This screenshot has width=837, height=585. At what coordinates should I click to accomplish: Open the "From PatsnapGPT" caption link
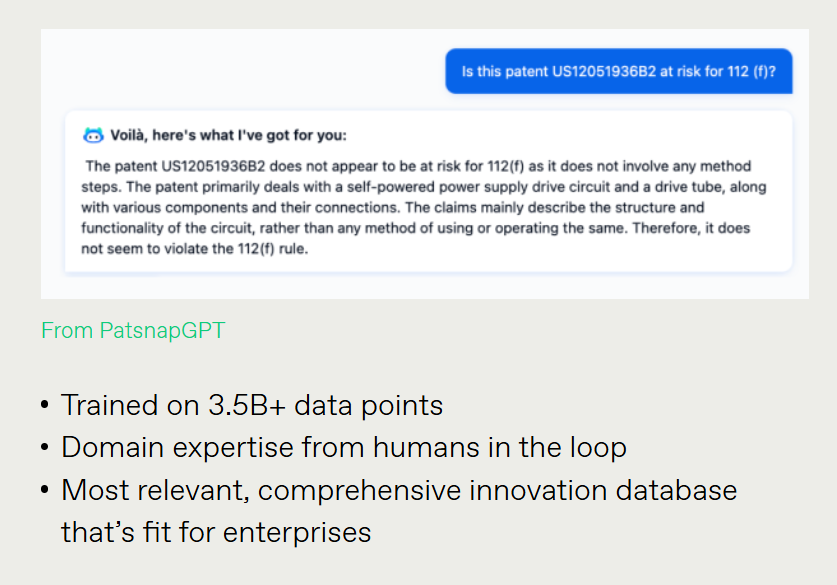click(x=133, y=330)
